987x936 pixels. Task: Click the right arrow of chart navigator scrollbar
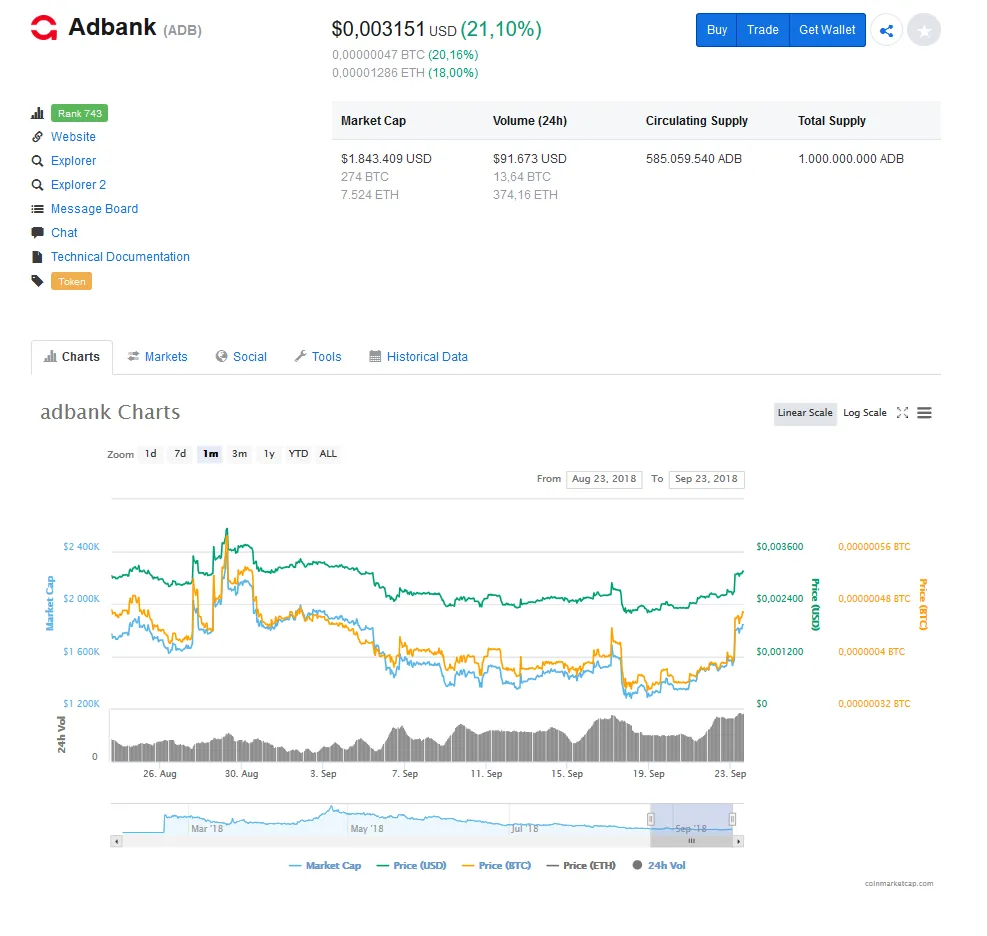[x=738, y=841]
